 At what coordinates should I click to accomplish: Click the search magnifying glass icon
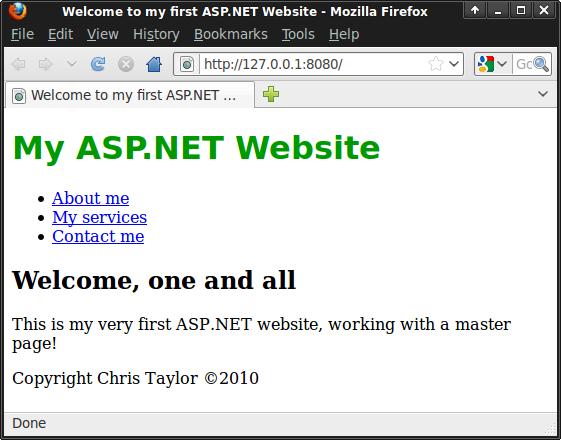click(x=541, y=64)
